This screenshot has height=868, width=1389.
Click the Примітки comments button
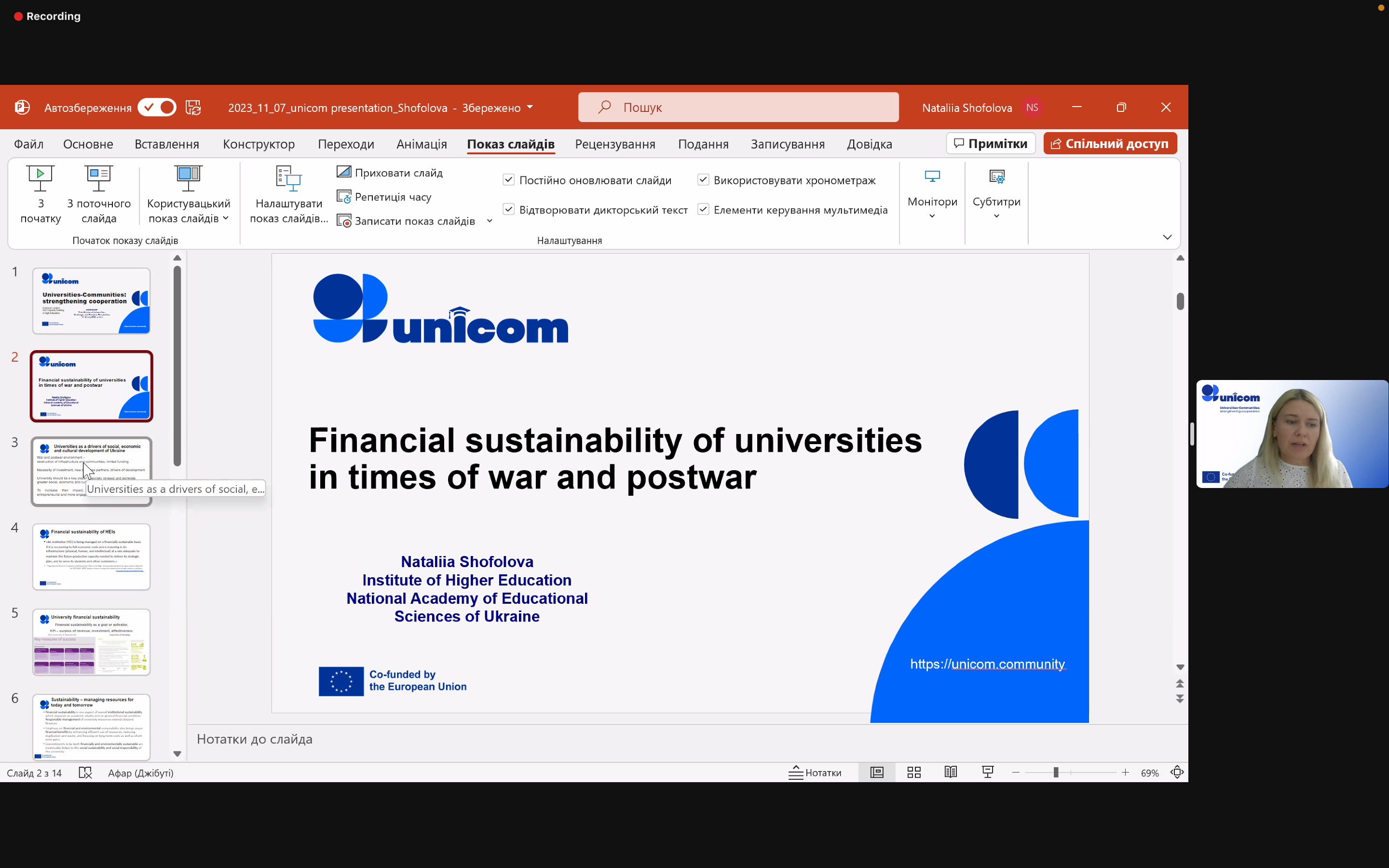(x=991, y=144)
